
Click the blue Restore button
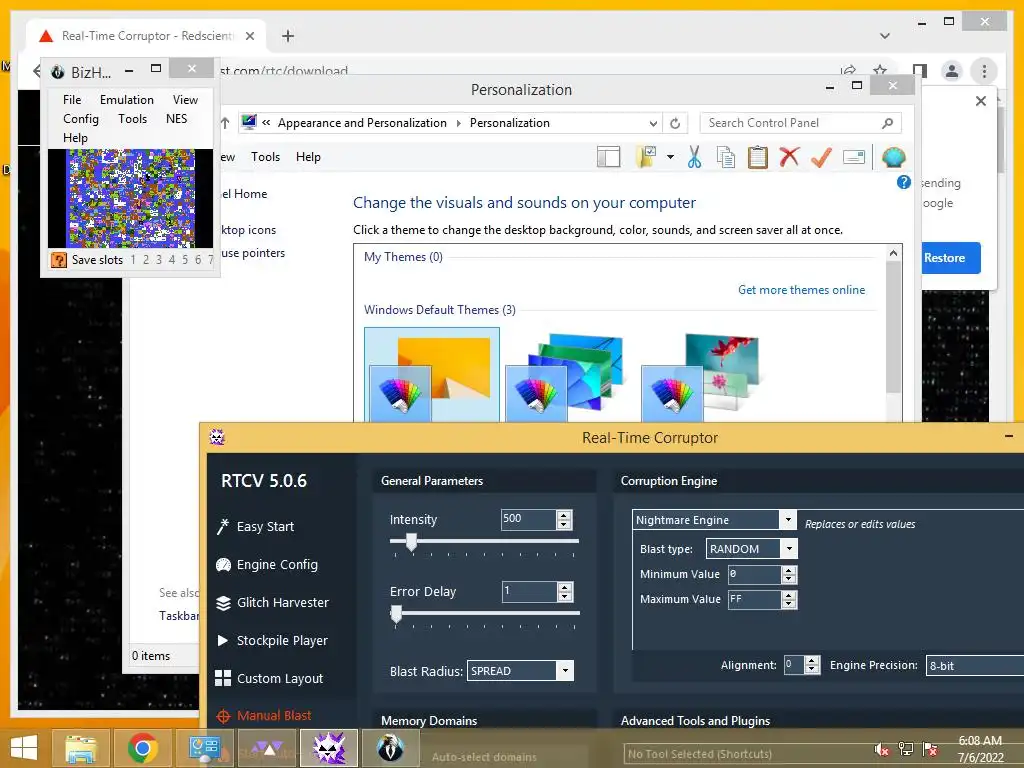[951, 258]
